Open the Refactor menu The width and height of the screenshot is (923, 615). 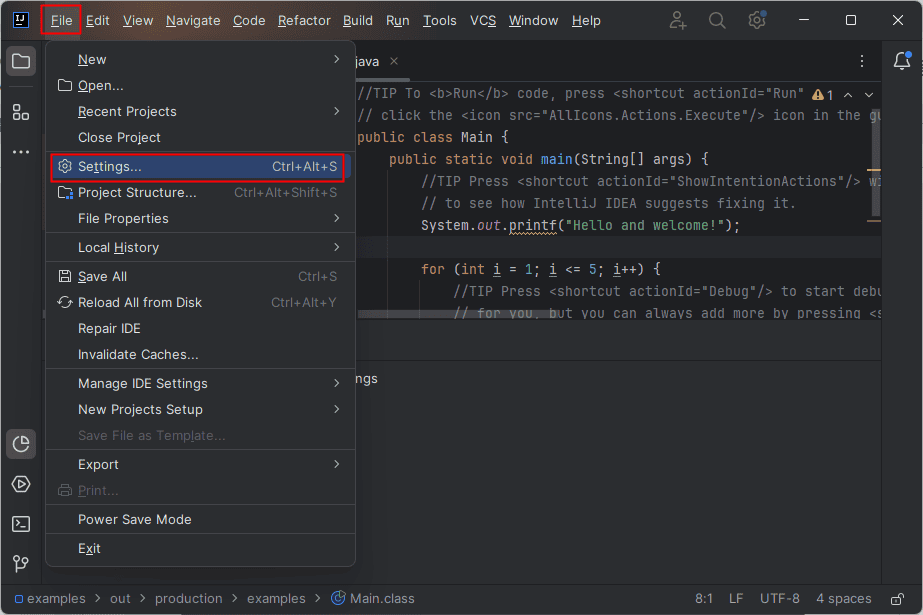coord(304,21)
